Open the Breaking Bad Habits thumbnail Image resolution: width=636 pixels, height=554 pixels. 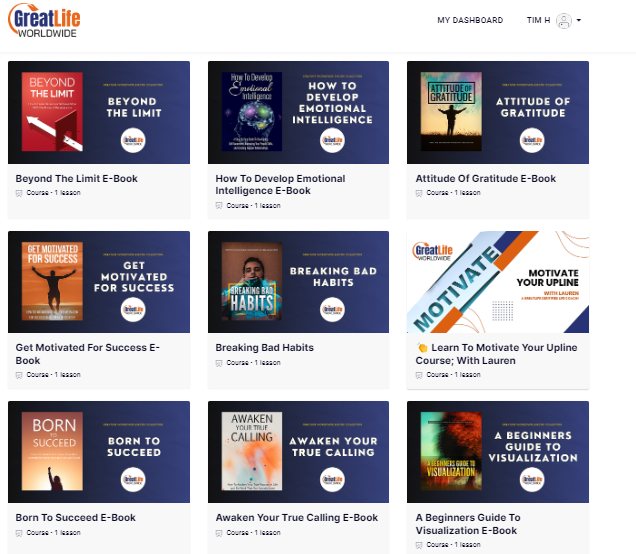point(298,282)
